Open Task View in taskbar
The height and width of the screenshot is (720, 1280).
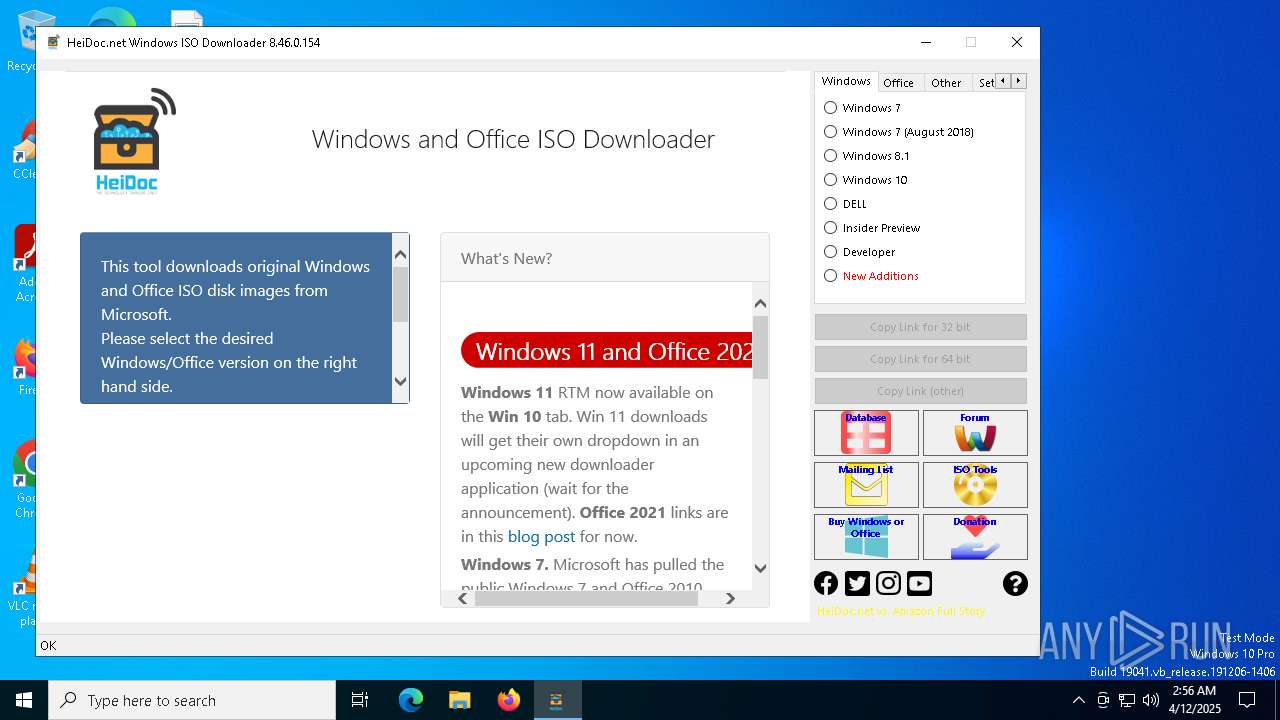pyautogui.click(x=360, y=700)
